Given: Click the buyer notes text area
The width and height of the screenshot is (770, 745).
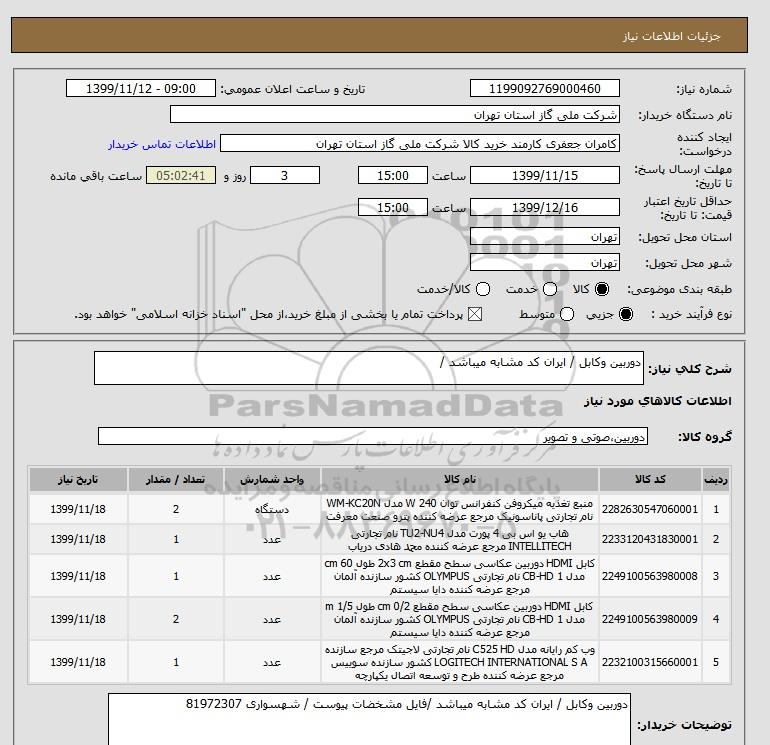Looking at the screenshot, I should click(369, 719).
